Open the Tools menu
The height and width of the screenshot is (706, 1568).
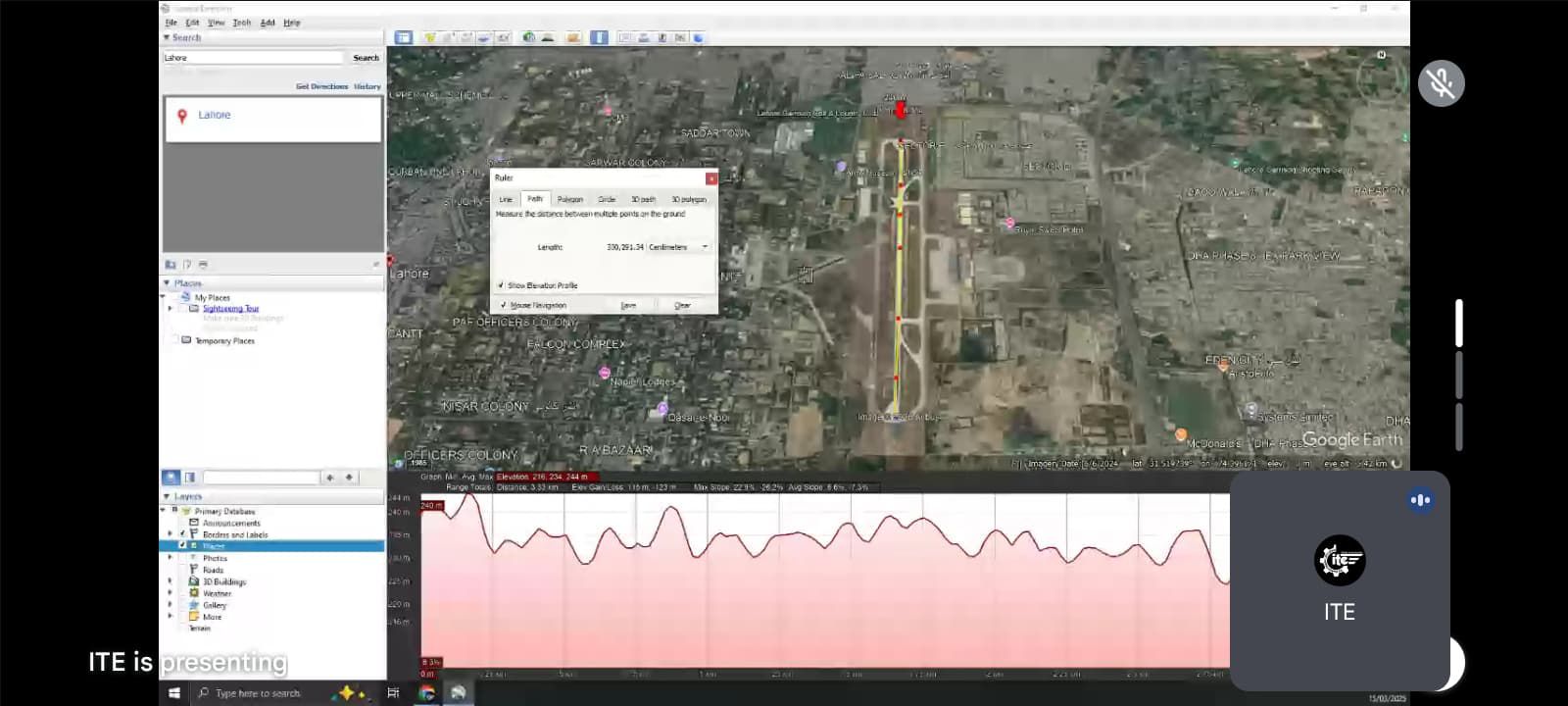(241, 23)
